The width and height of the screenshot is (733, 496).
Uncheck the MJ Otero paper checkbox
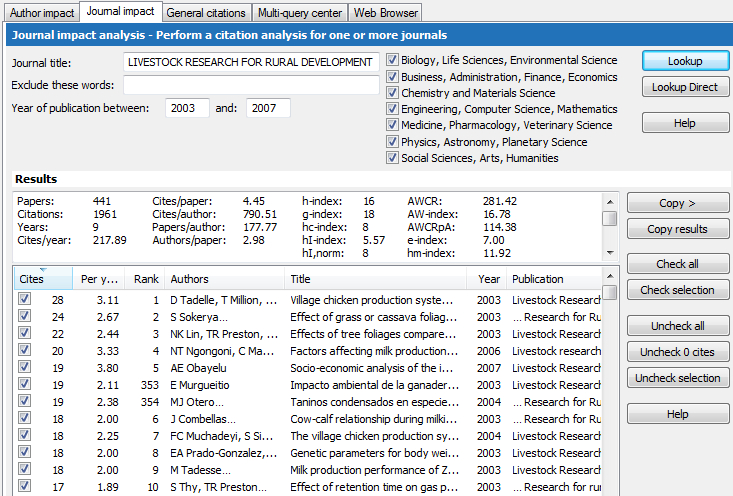click(x=24, y=401)
